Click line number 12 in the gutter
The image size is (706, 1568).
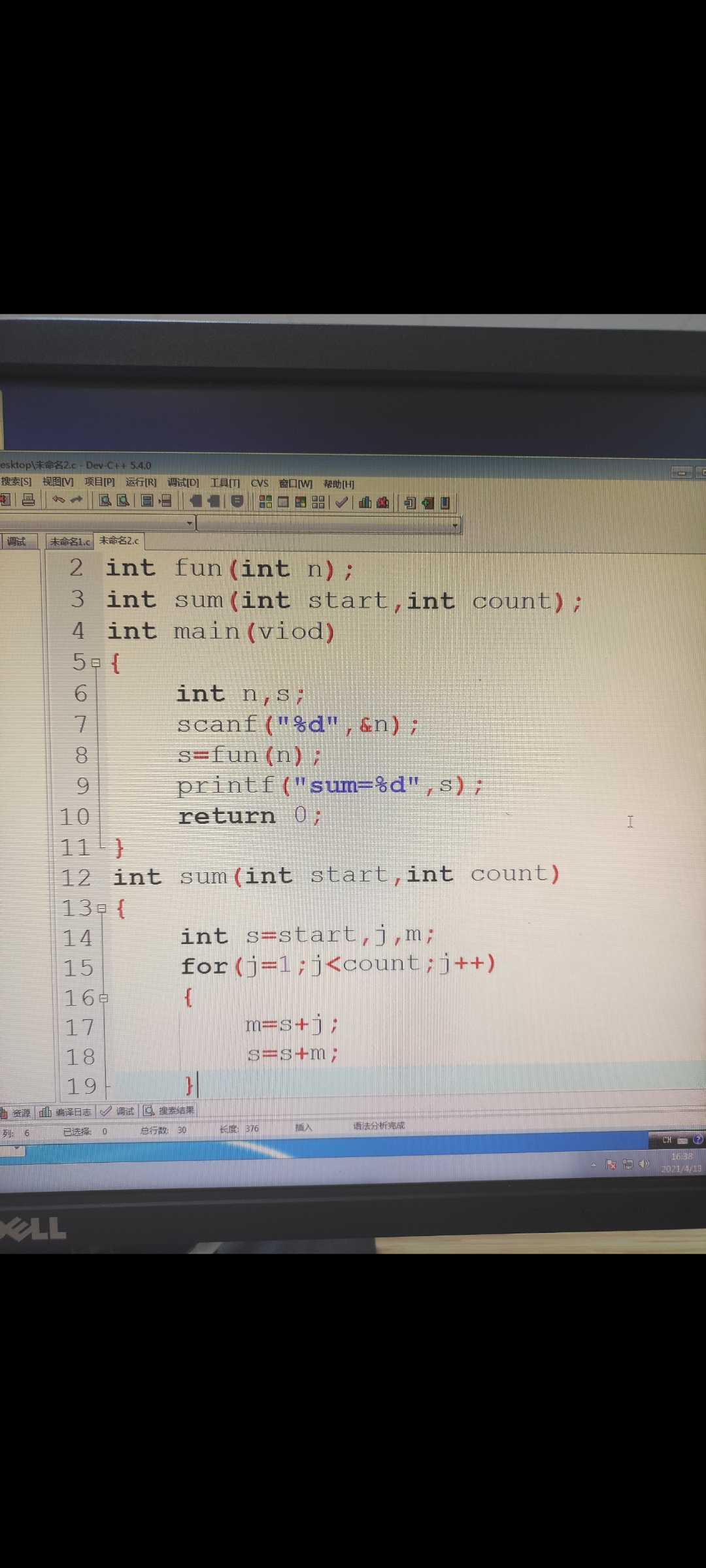(76, 878)
